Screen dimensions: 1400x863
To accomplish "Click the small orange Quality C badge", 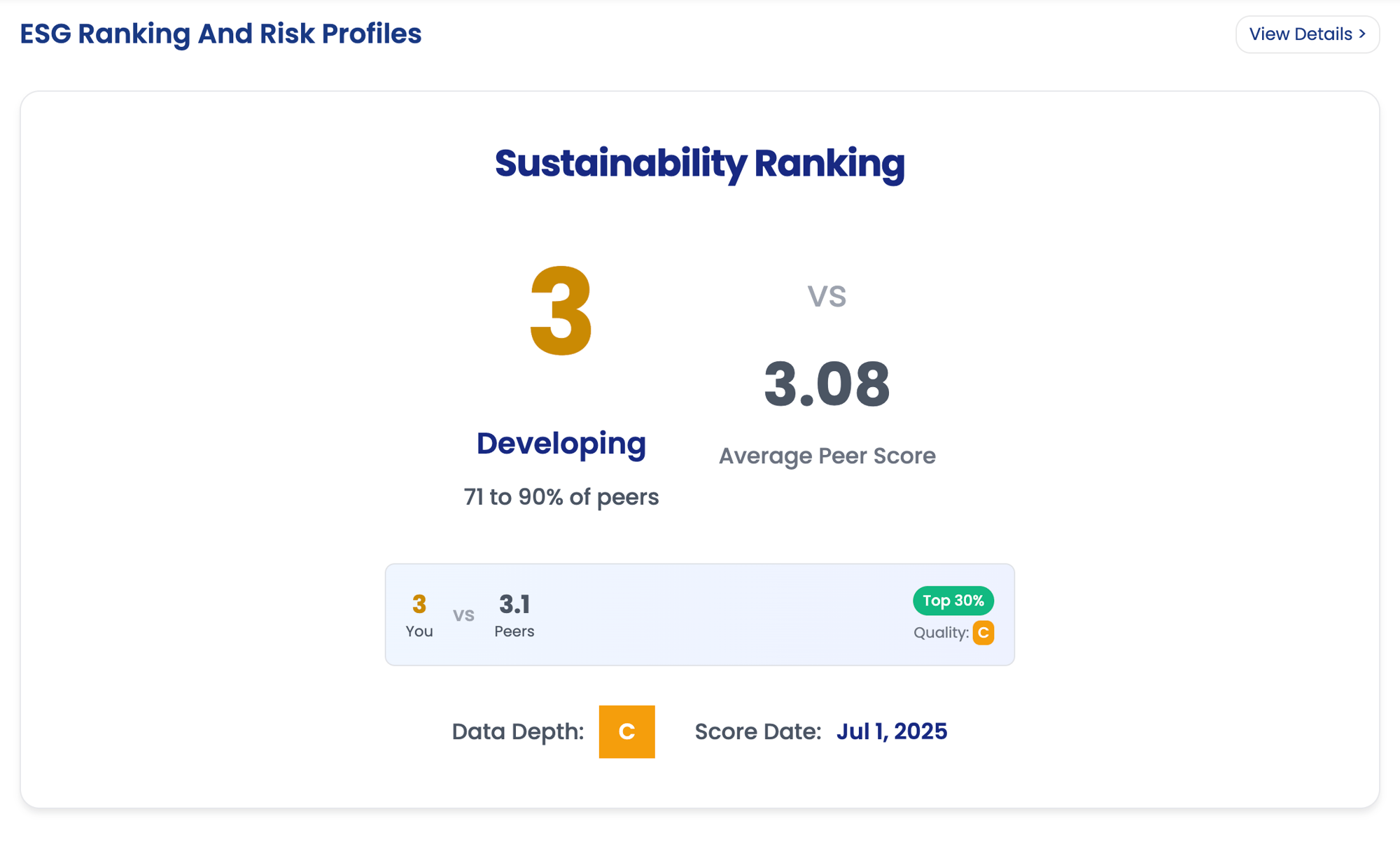I will click(x=983, y=633).
